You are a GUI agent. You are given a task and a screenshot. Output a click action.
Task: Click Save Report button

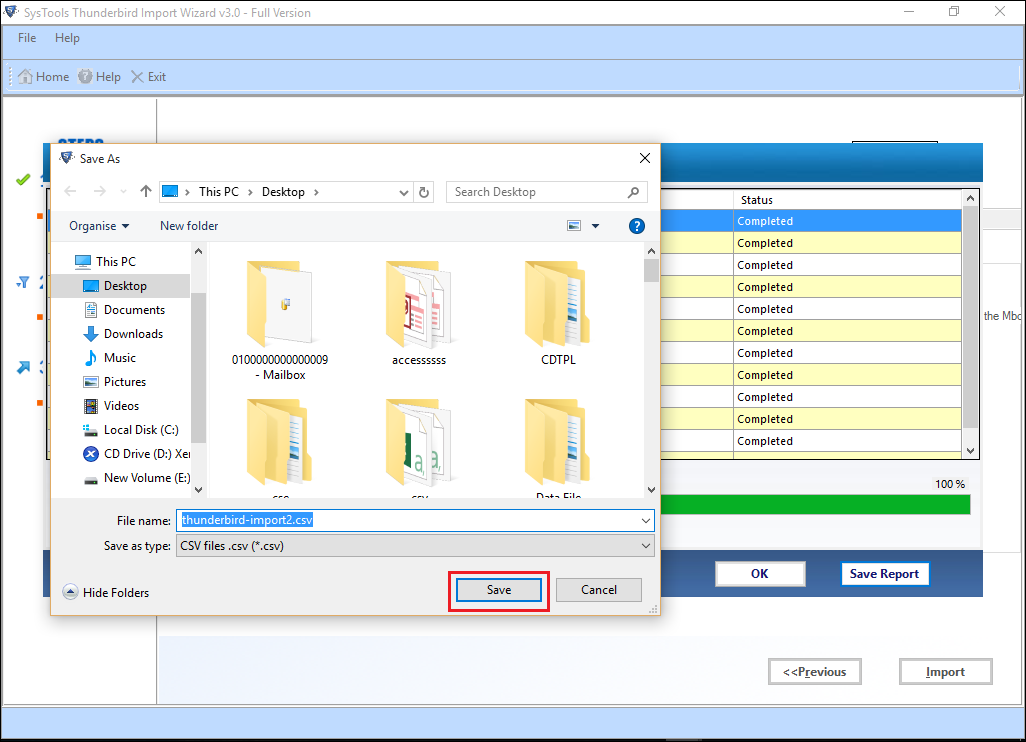click(885, 574)
